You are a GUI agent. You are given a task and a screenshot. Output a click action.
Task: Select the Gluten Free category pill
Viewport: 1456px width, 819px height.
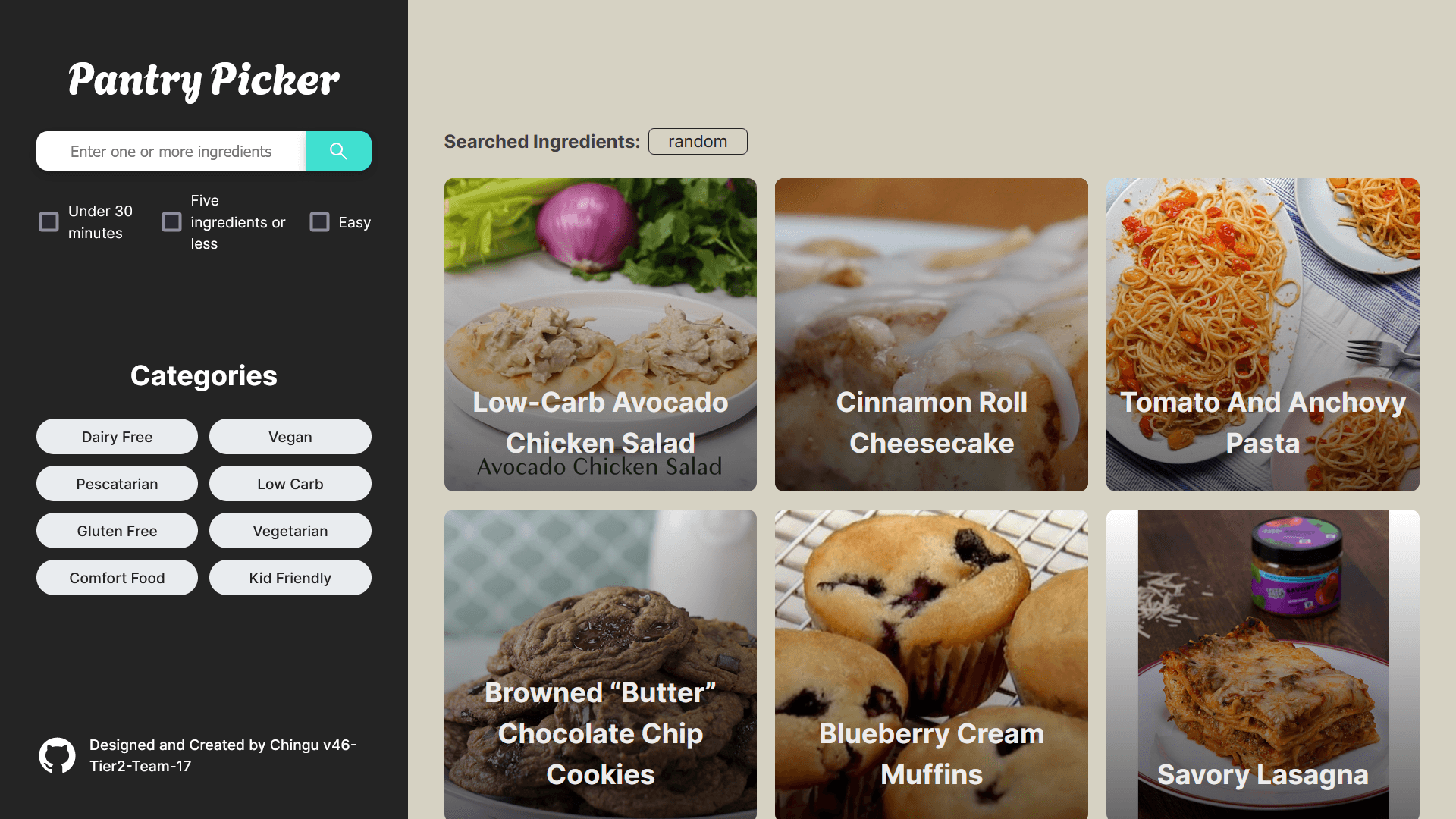117,530
